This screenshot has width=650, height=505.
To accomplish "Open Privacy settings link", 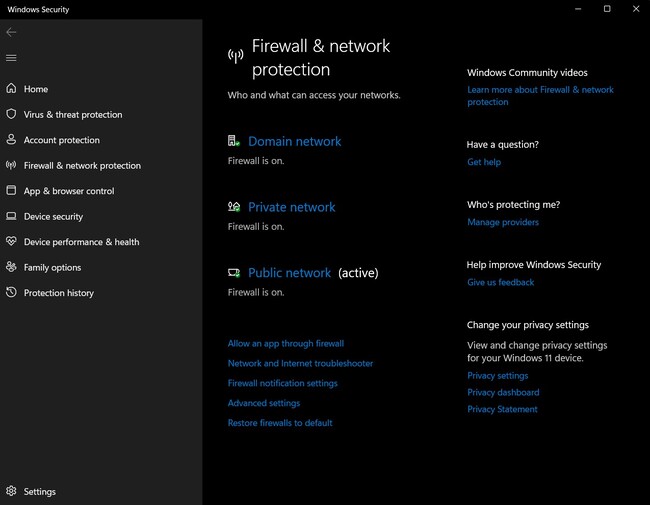I will pos(497,376).
